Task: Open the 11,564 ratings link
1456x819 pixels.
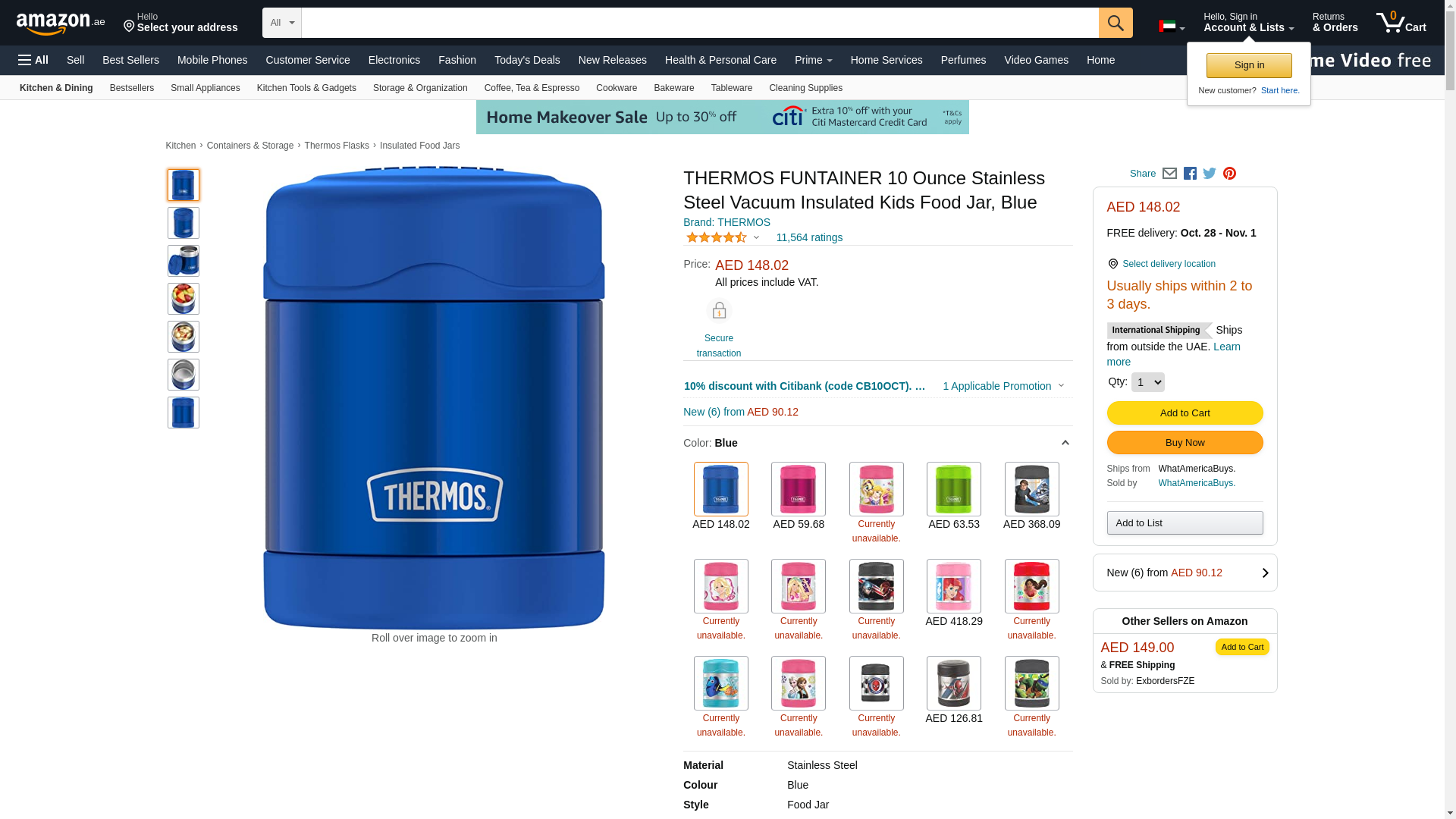Action: [809, 237]
